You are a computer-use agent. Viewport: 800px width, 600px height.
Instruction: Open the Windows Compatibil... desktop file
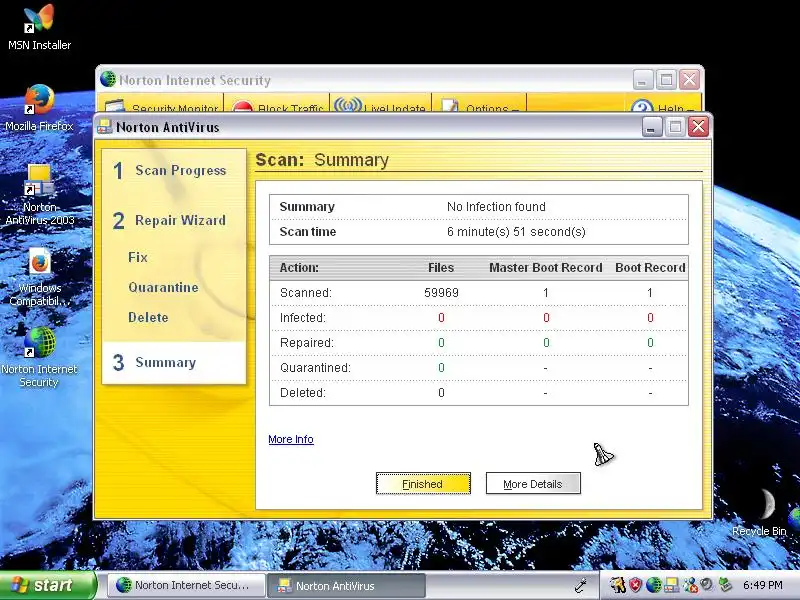point(39,277)
